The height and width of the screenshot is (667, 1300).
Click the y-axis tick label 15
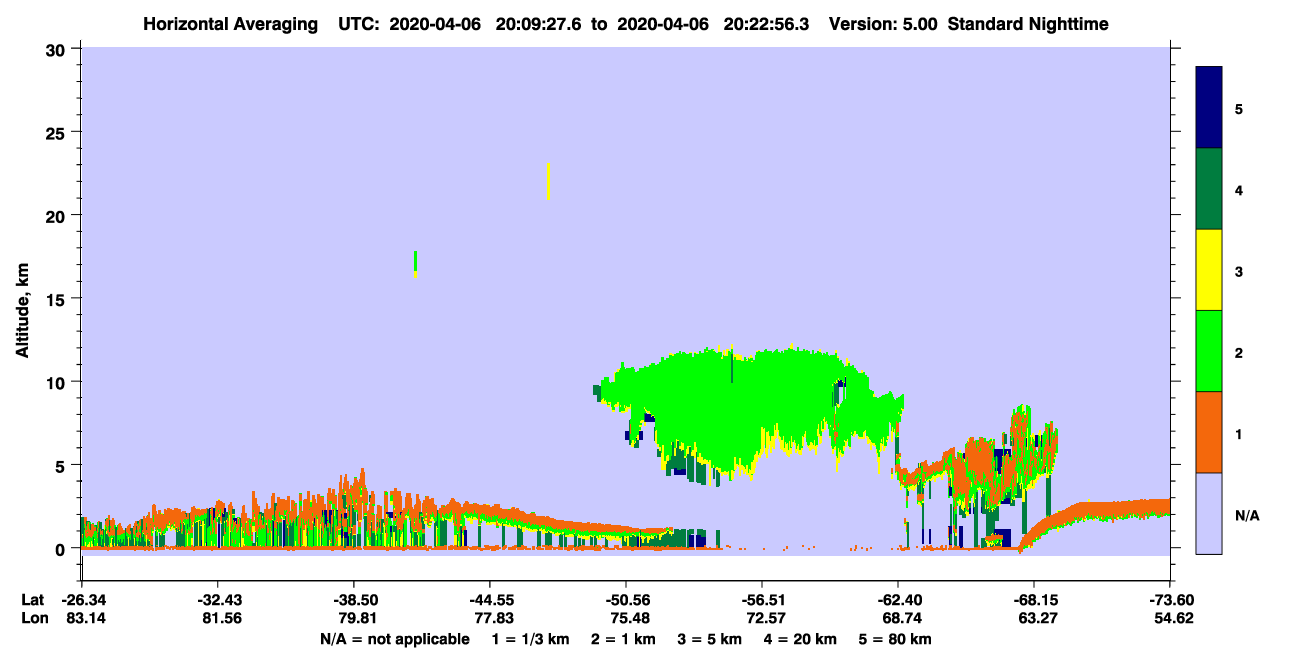tap(58, 299)
